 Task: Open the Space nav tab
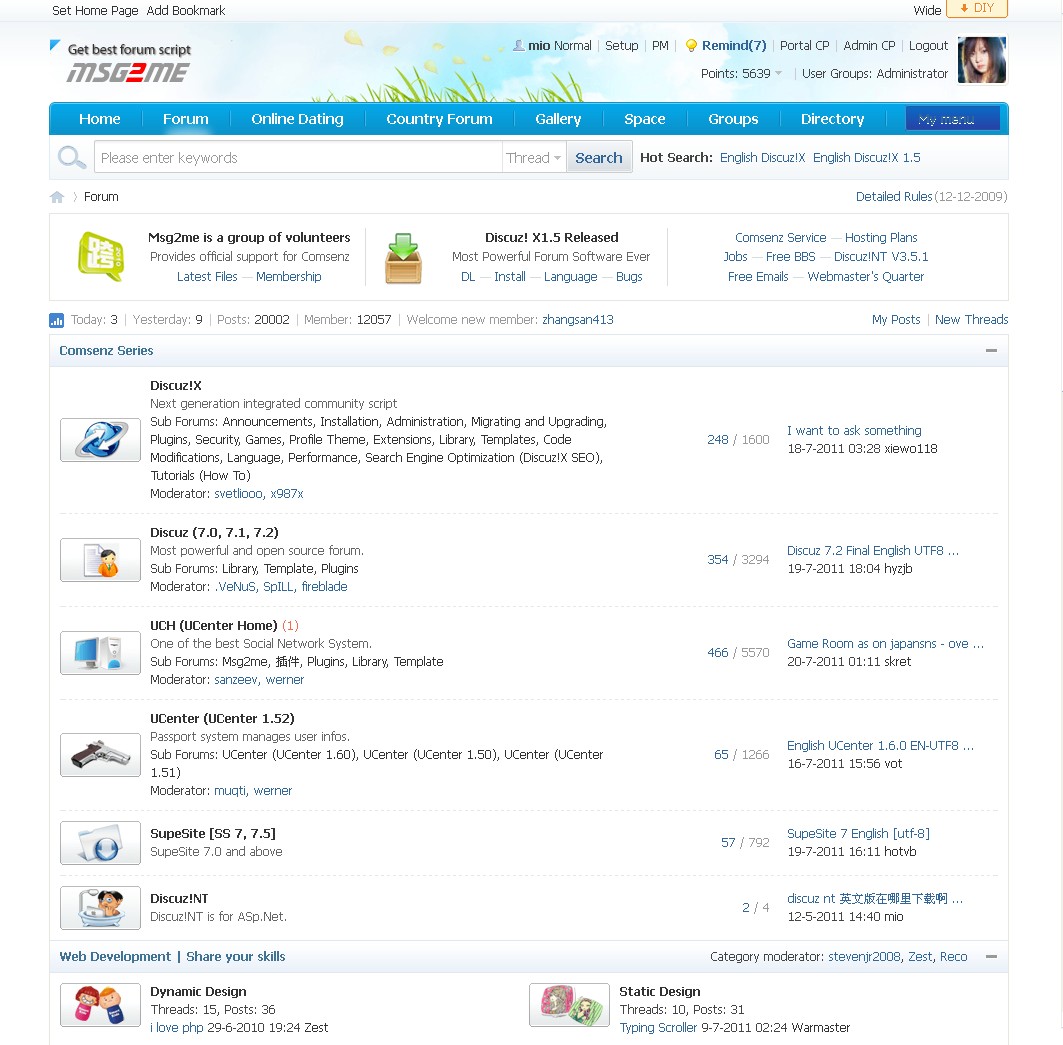645,119
